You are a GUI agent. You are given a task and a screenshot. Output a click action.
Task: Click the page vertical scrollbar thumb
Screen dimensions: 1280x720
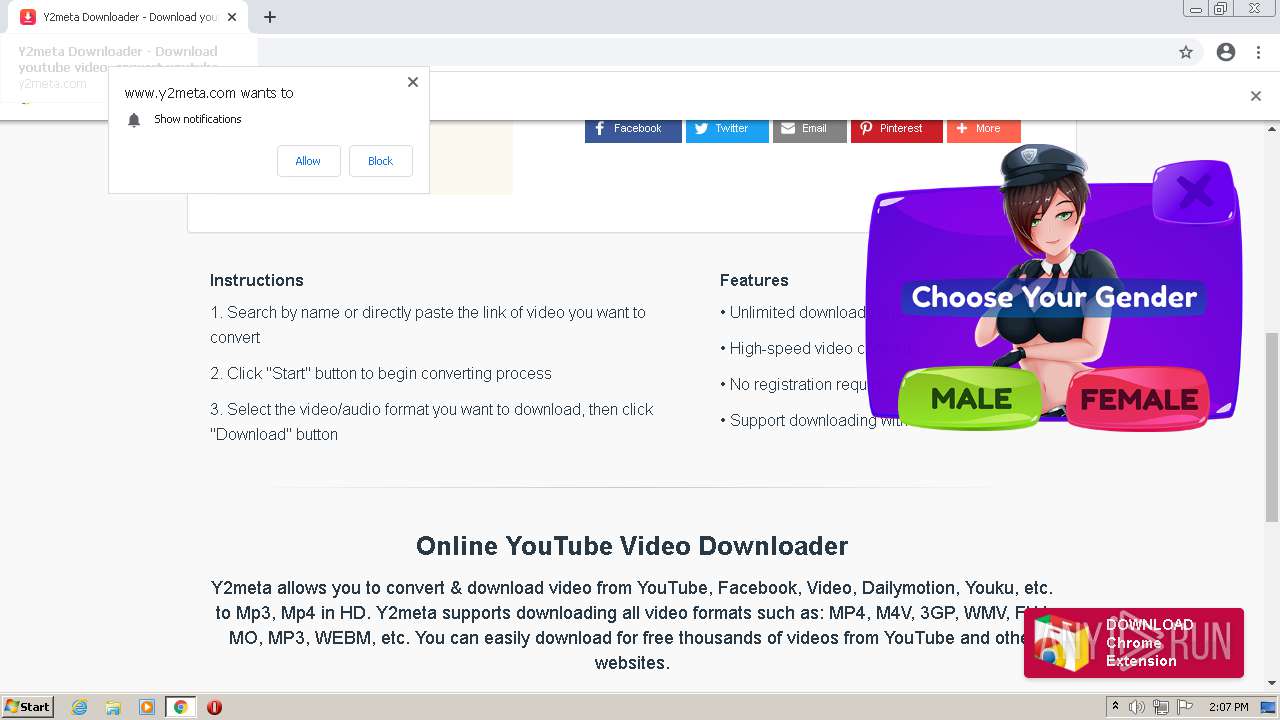1272,427
